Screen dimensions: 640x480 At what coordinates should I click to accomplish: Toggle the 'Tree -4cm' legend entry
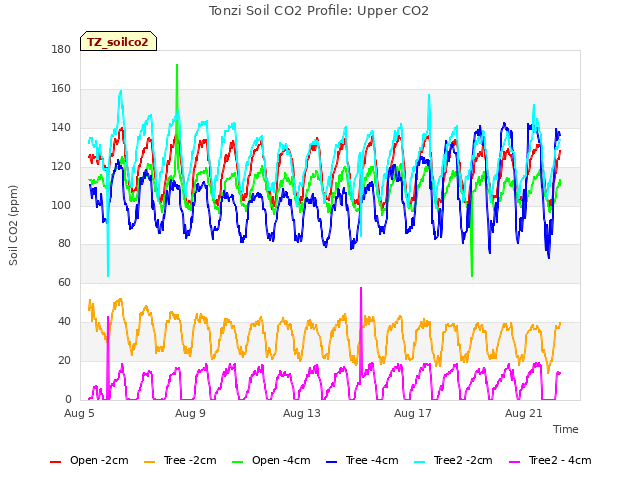coord(362,461)
